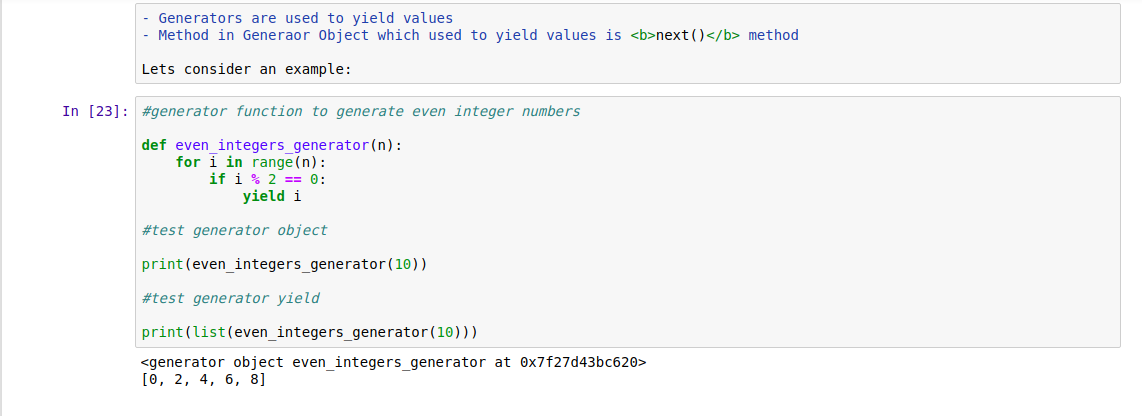Click the 'yield' keyword
Viewport: 1142px width, 416px height.
(x=264, y=196)
